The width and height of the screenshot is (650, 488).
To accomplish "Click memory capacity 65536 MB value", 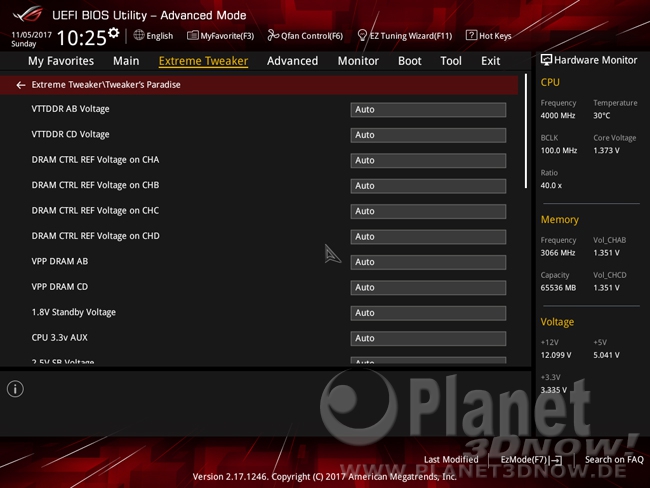I will tap(558, 288).
